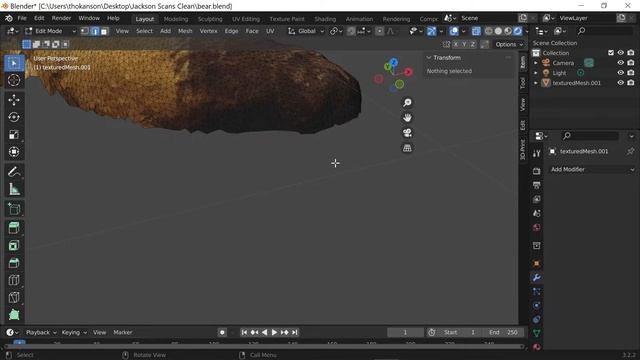Screen dimensions: 640x360
Task: Select the Knife tool
Action: tap(14, 298)
